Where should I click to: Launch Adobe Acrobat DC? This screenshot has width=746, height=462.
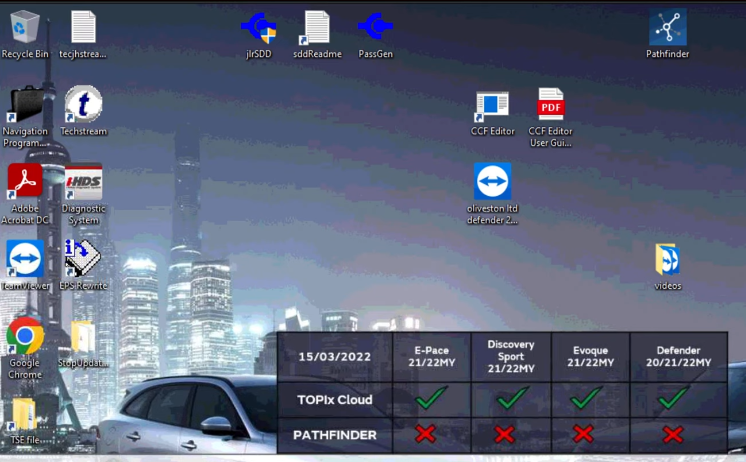[25, 181]
